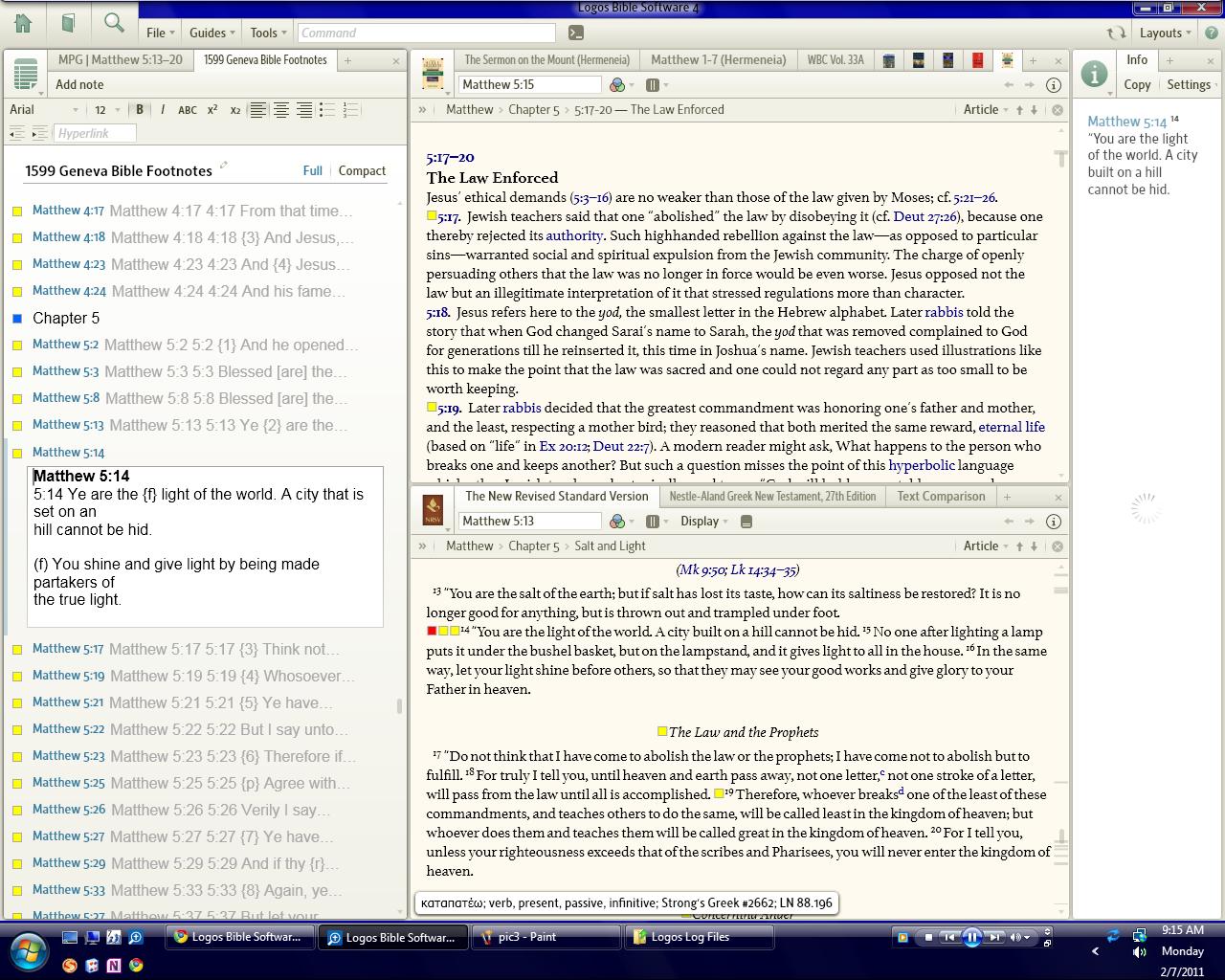Go to next article in NRSV panel
The height and width of the screenshot is (980, 1225).
(x=1034, y=546)
